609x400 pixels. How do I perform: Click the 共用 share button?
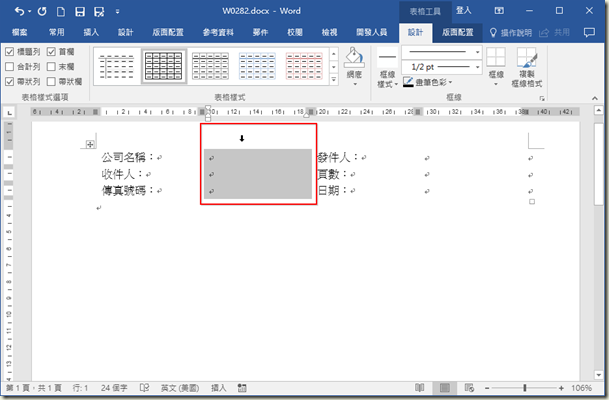[x=554, y=33]
